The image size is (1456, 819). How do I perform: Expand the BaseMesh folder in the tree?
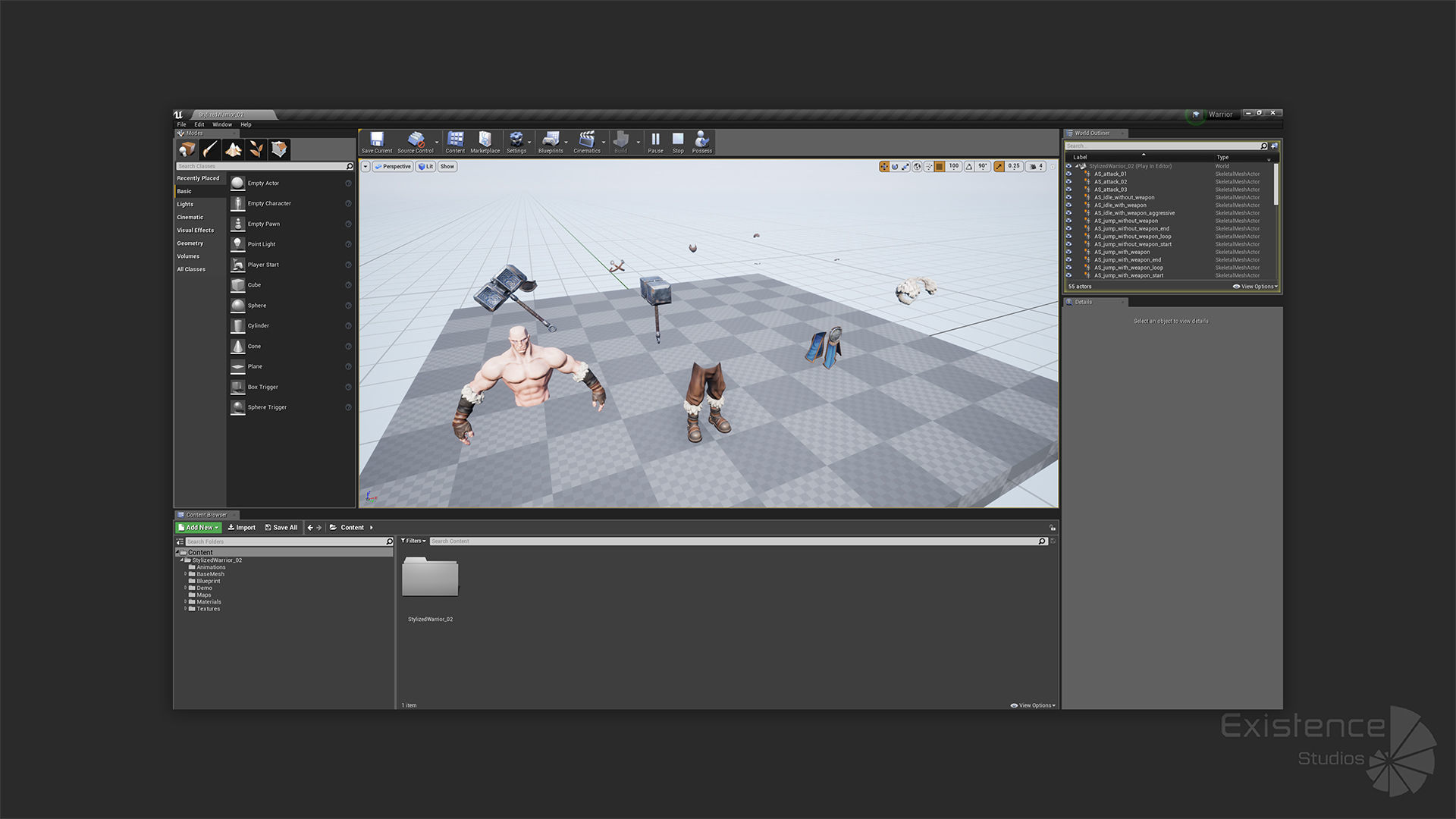[185, 574]
